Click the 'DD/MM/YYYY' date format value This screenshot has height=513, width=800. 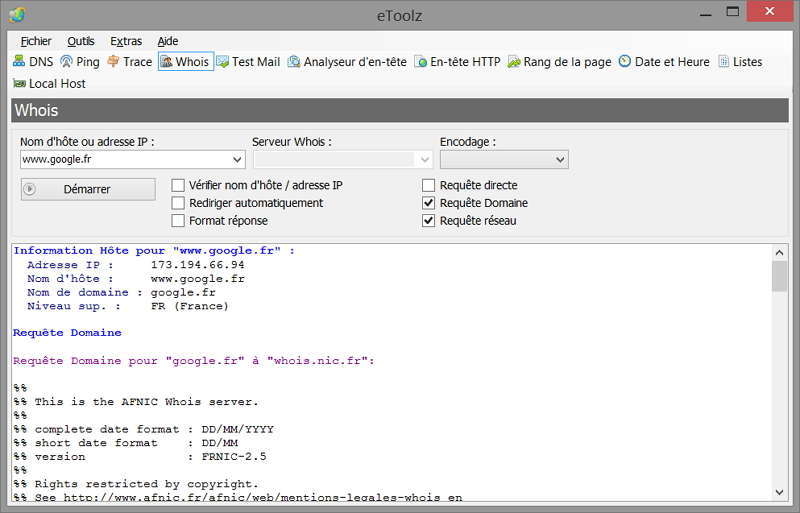point(238,429)
